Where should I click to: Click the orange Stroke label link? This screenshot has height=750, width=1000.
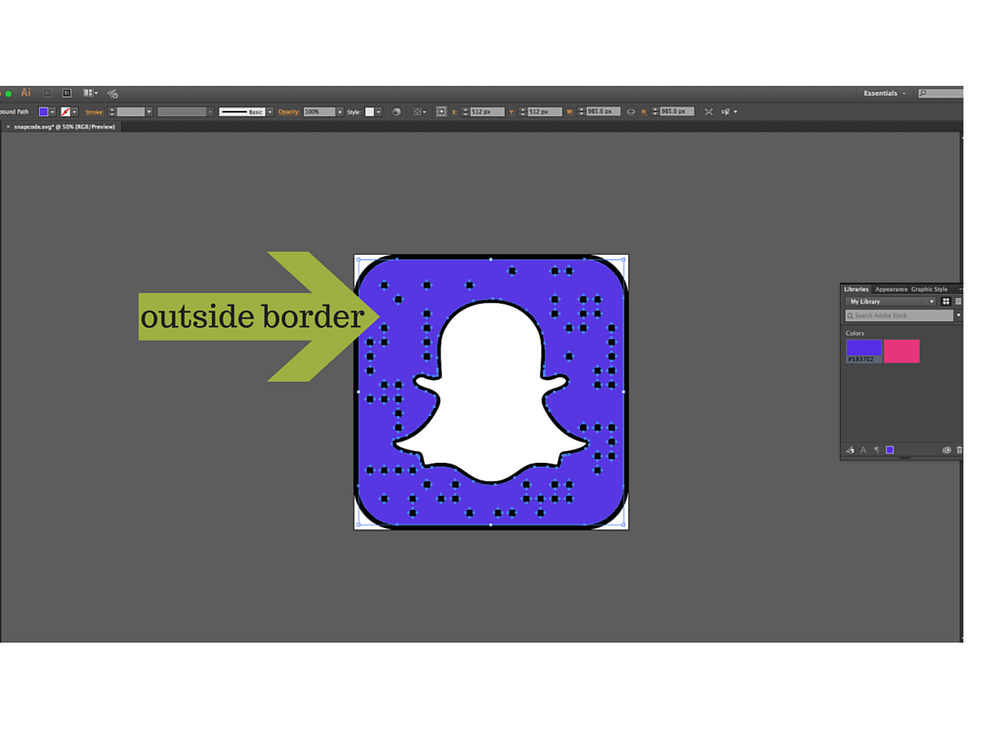click(94, 112)
